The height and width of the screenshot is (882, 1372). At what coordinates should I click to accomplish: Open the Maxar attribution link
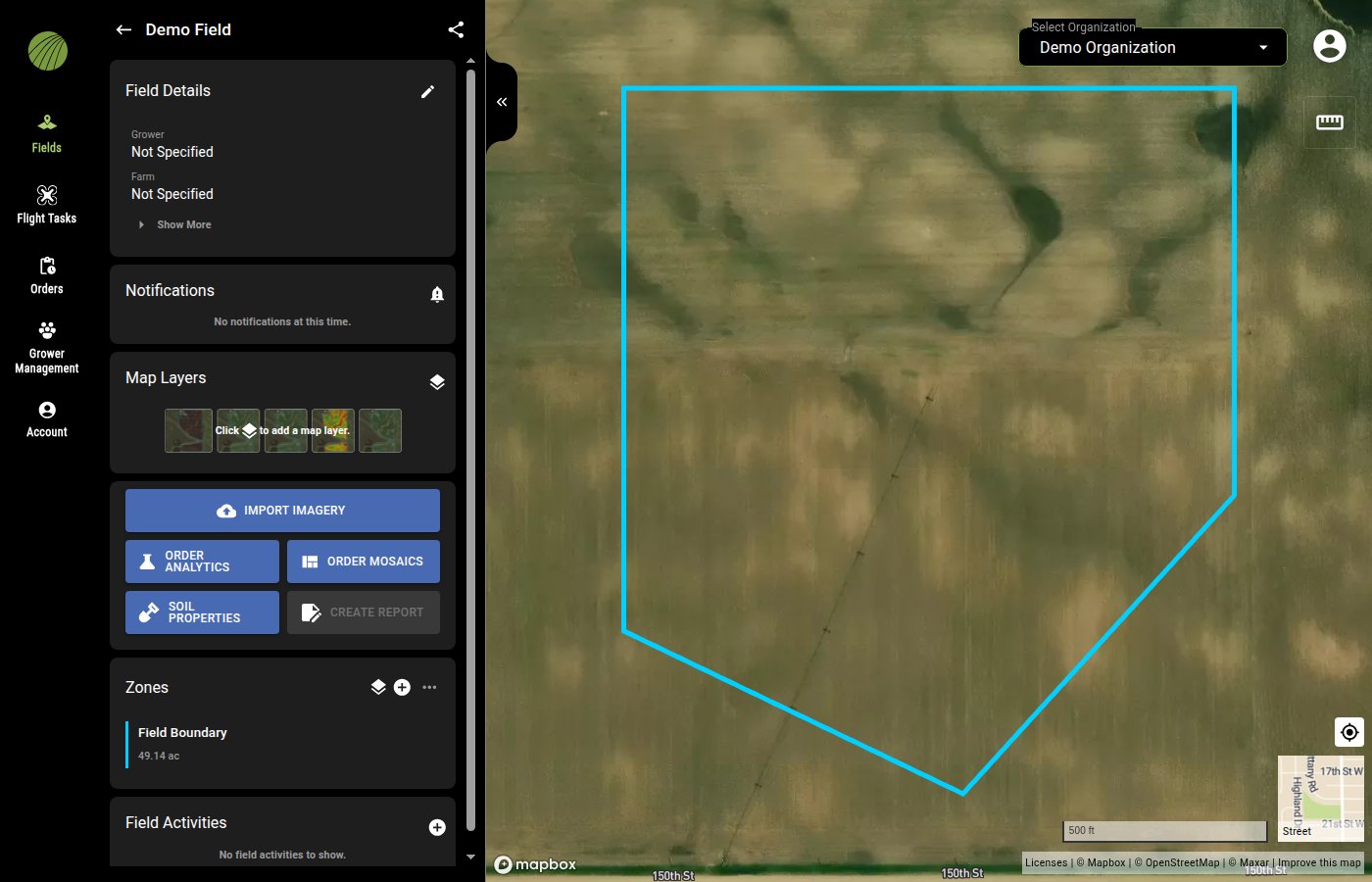click(1249, 863)
